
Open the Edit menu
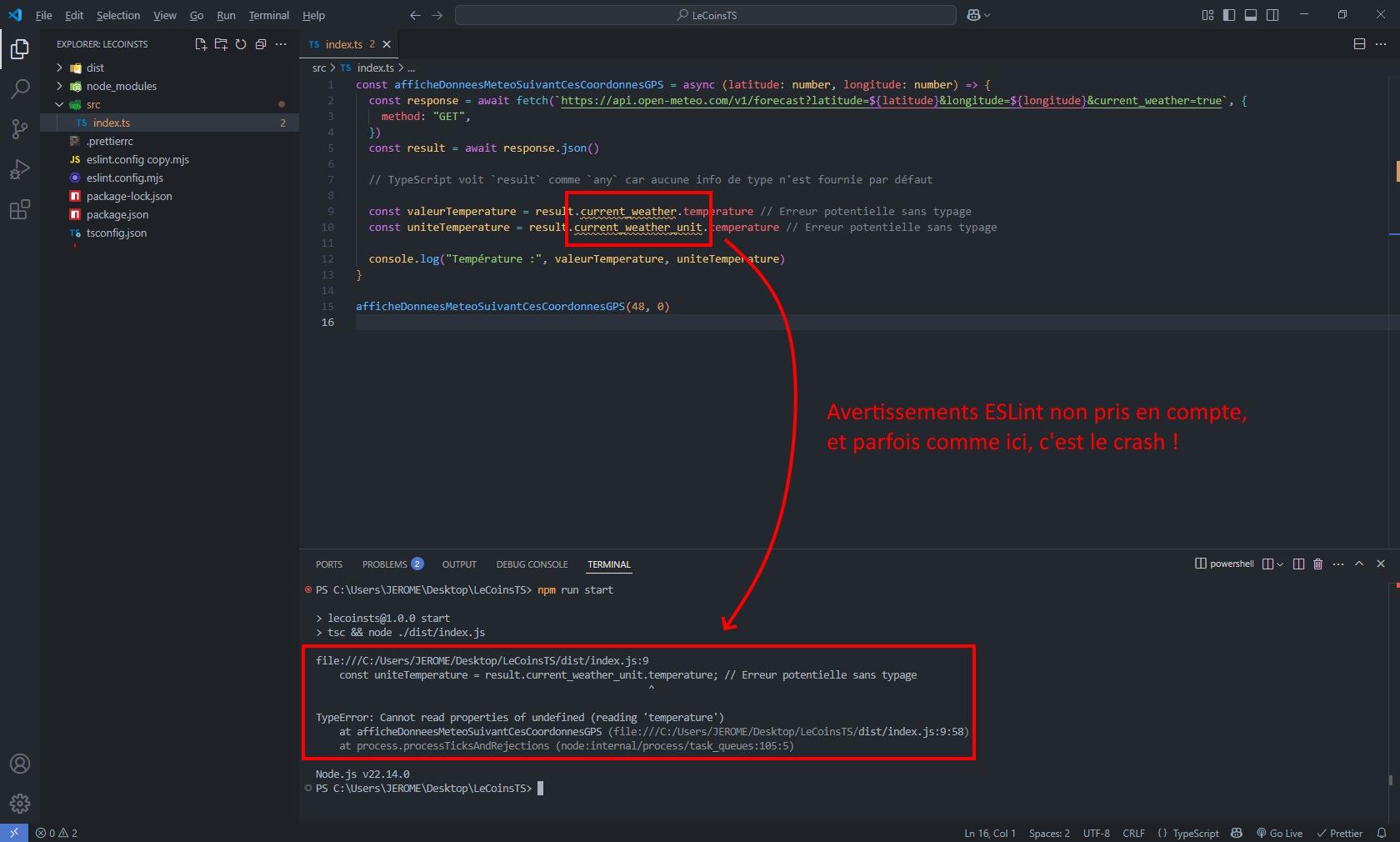(74, 15)
